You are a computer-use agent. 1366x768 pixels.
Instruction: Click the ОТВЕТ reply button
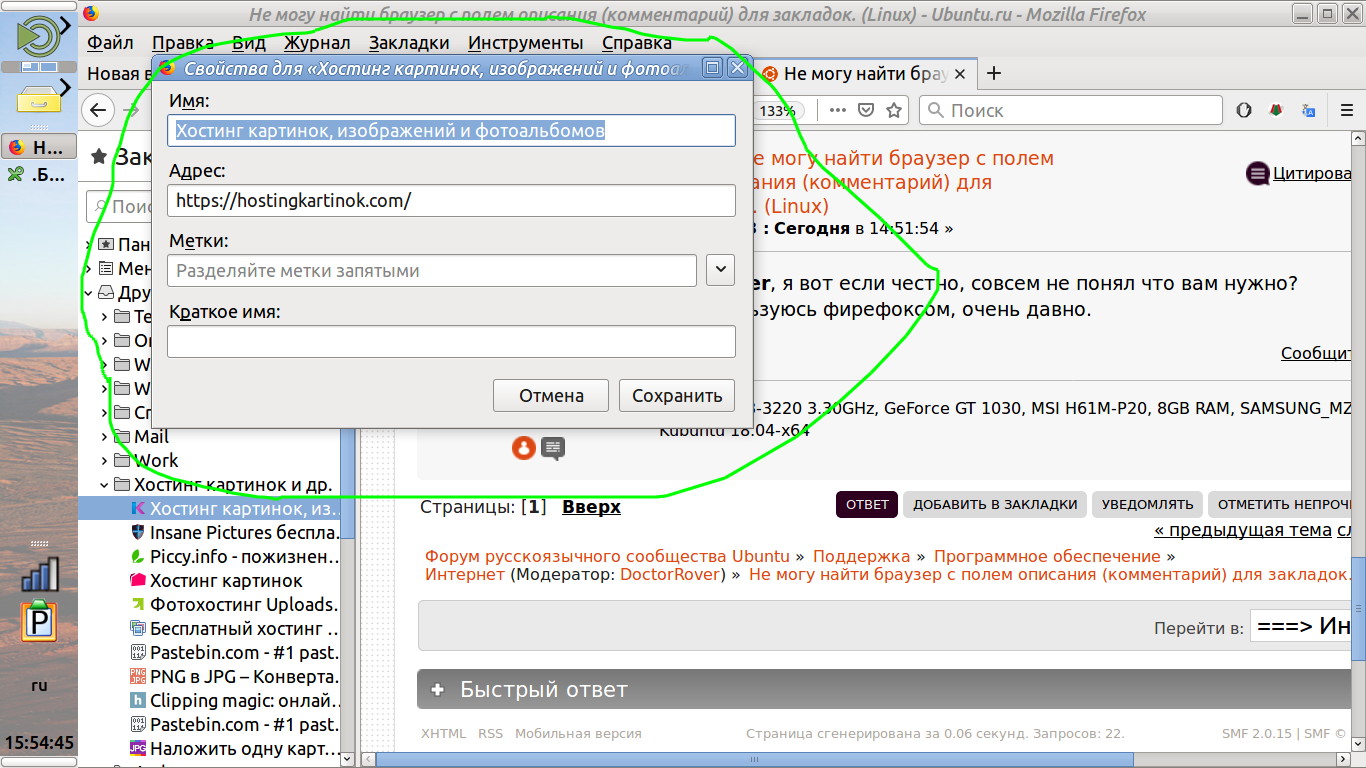[x=867, y=505]
